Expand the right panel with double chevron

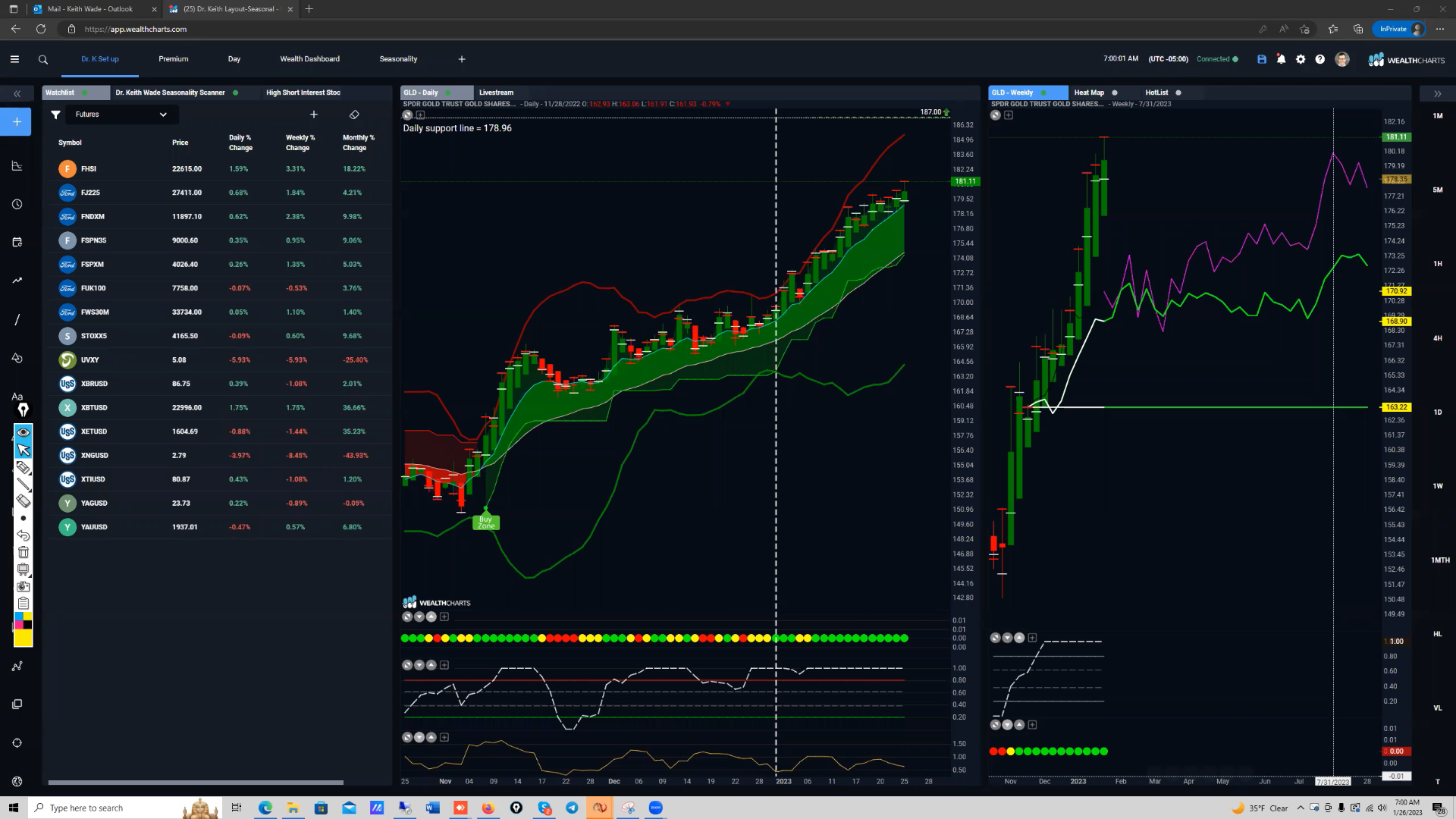[x=1437, y=93]
